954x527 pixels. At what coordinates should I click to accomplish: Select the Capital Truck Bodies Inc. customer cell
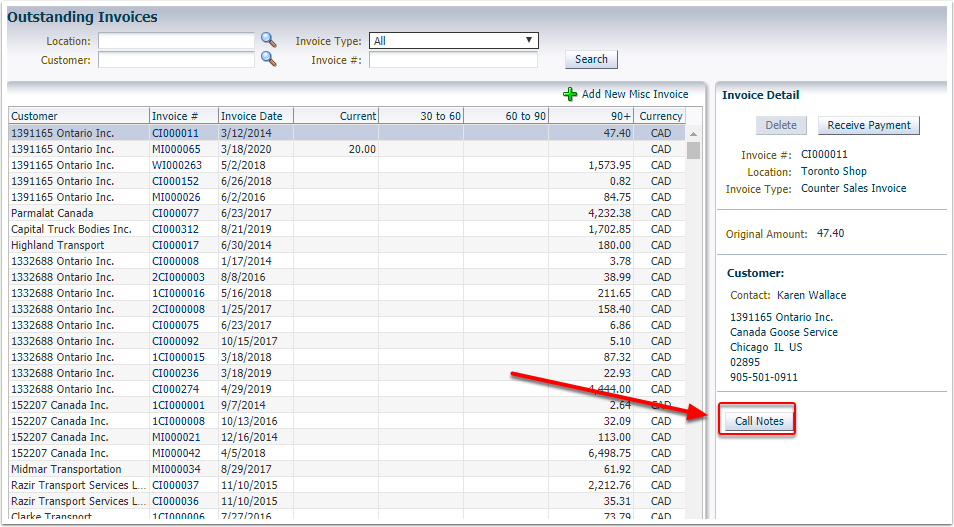(79, 229)
